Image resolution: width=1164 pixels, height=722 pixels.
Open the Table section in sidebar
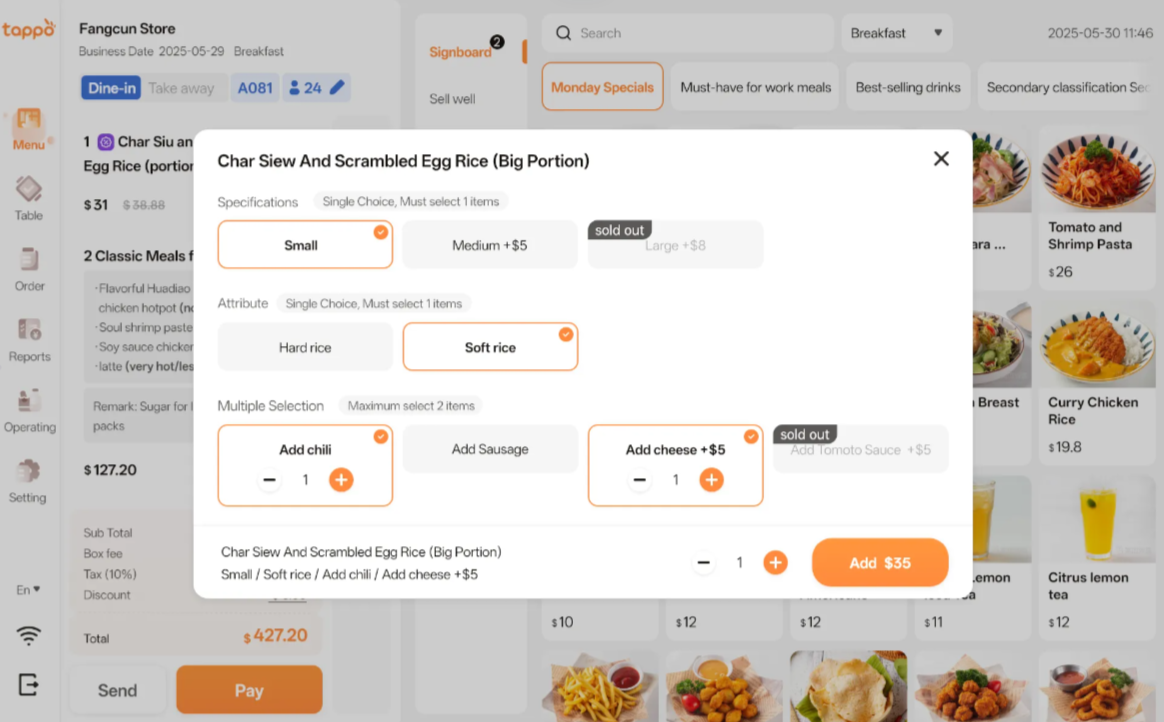(28, 197)
